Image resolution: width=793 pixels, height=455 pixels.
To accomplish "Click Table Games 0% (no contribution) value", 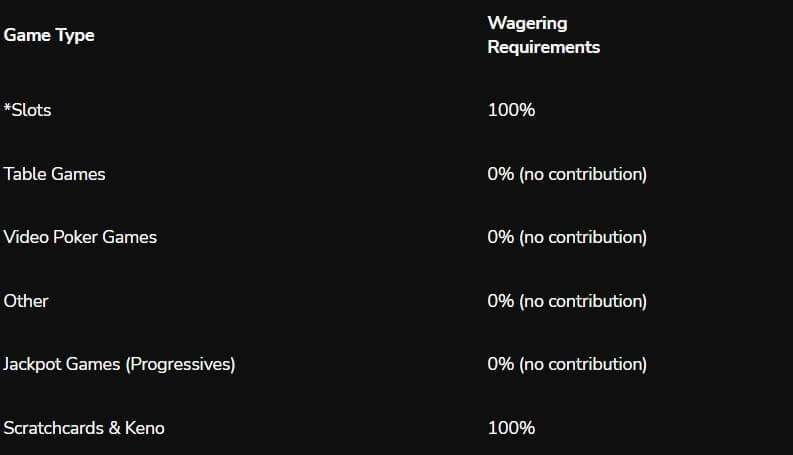I will [x=567, y=174].
